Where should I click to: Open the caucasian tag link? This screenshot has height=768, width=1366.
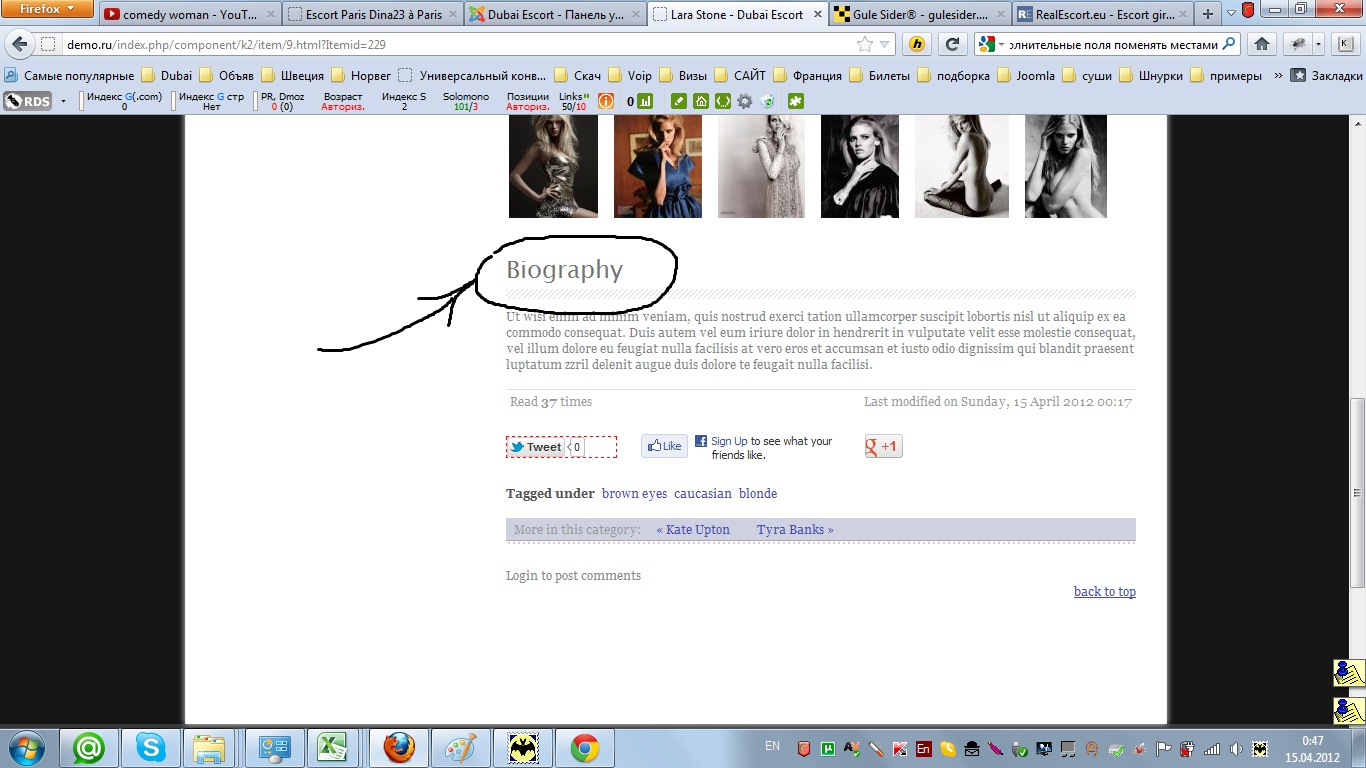(x=703, y=493)
